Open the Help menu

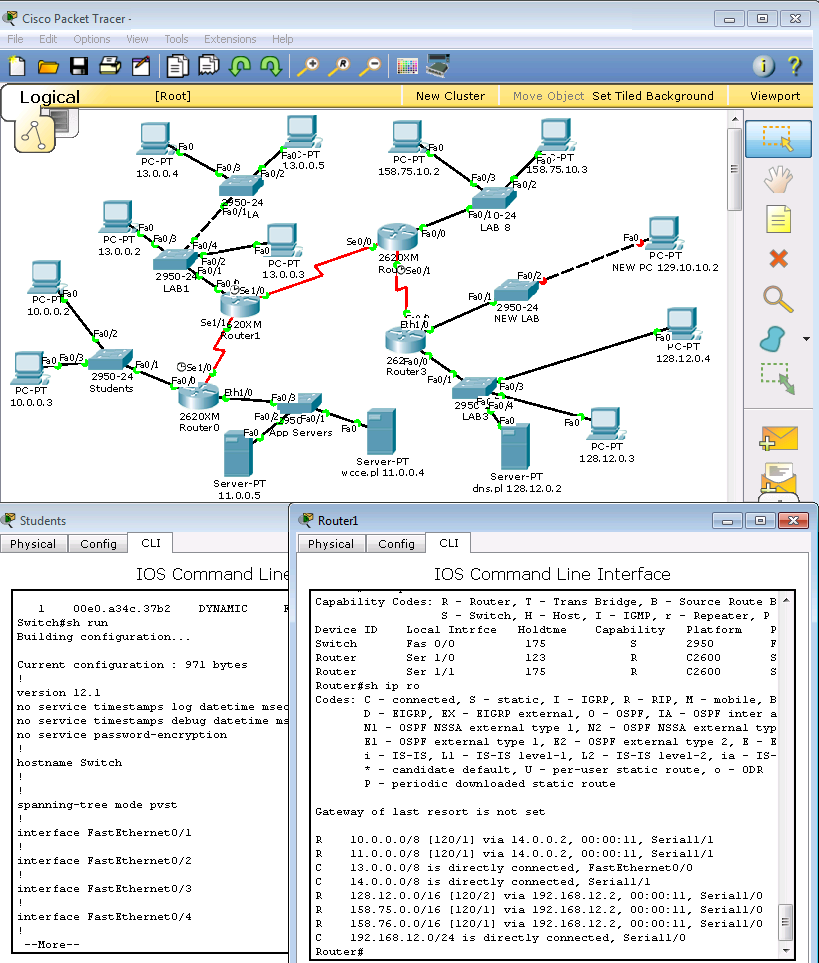click(282, 39)
